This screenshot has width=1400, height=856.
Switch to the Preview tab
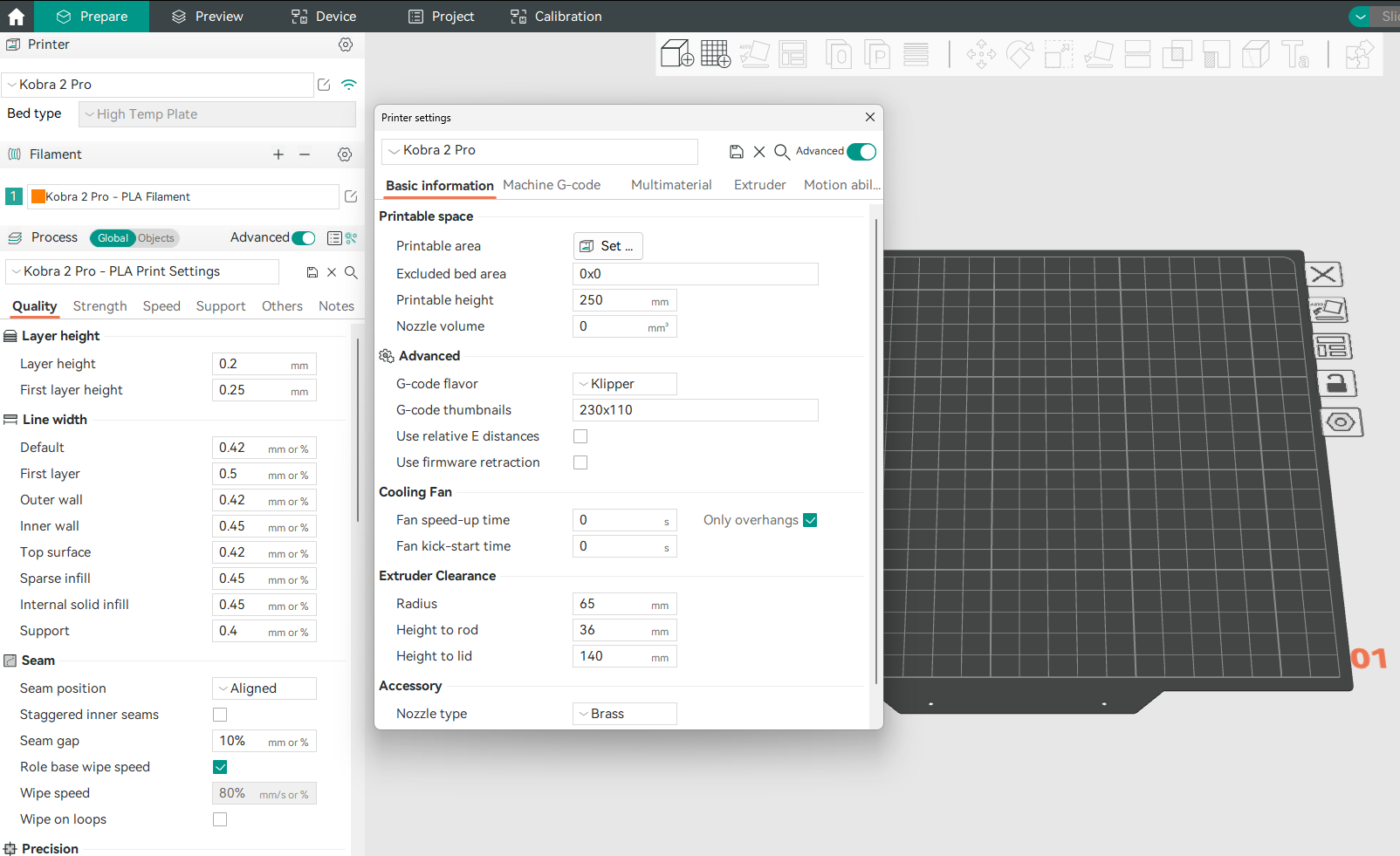(x=208, y=17)
